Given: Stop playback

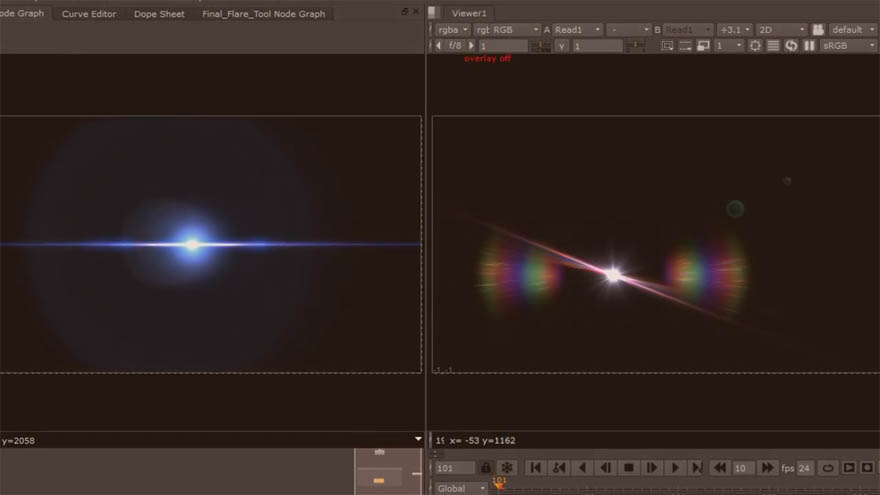Looking at the screenshot, I should (629, 468).
